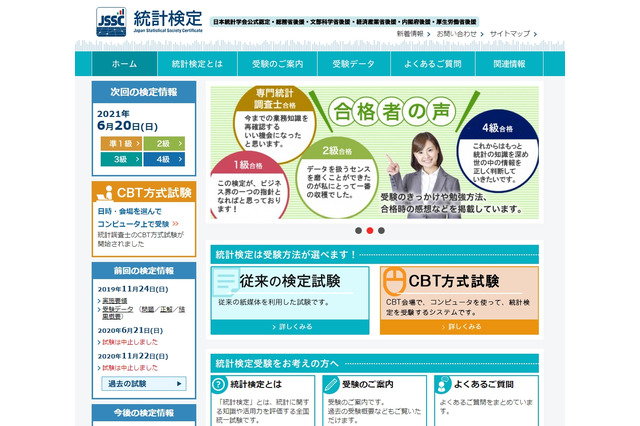This screenshot has height=426, width=640.
Task: Click the chevron arrow after お問い合わせ
Action: [482, 34]
